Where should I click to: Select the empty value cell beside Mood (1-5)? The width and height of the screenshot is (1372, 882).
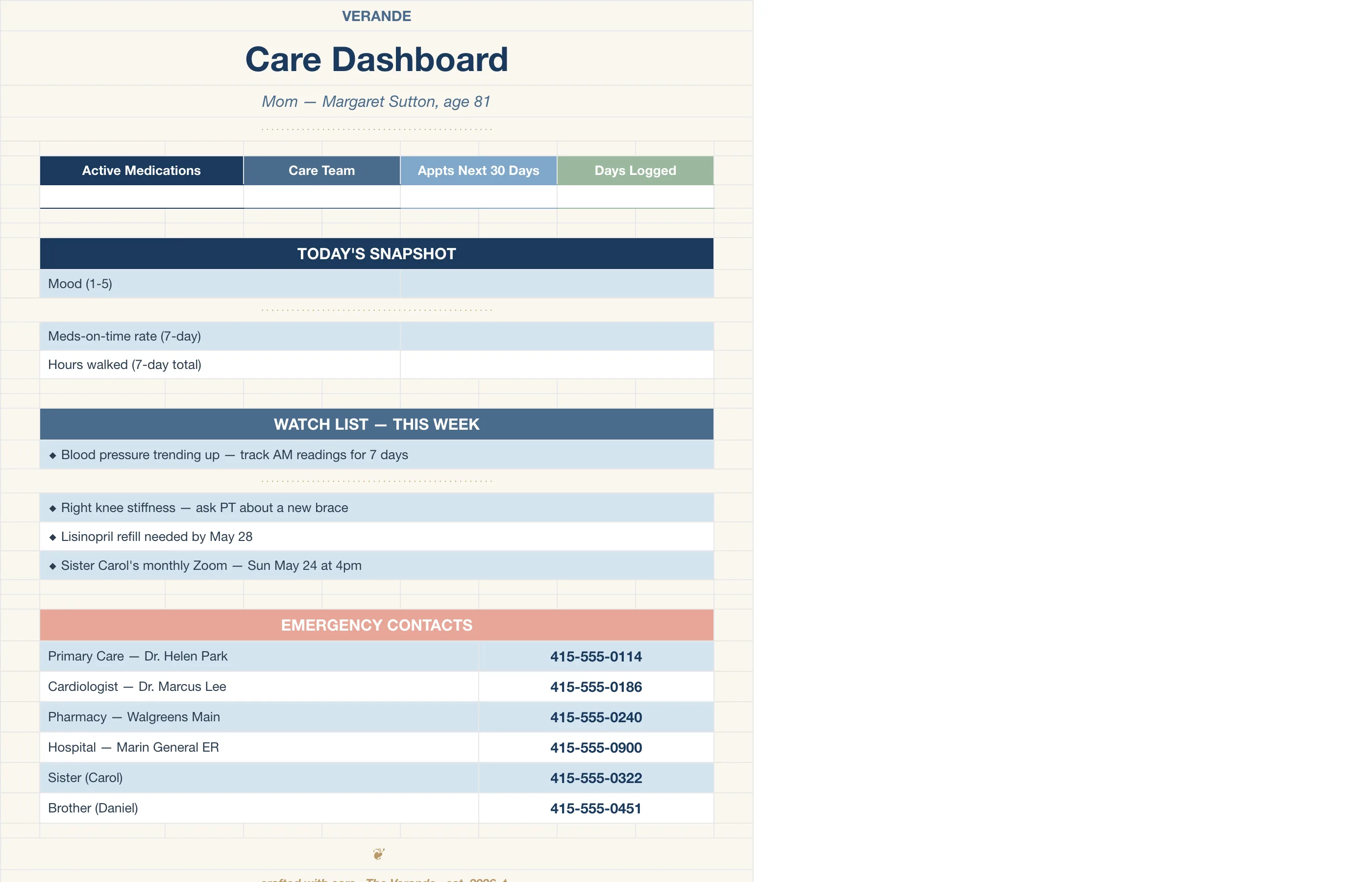click(557, 284)
